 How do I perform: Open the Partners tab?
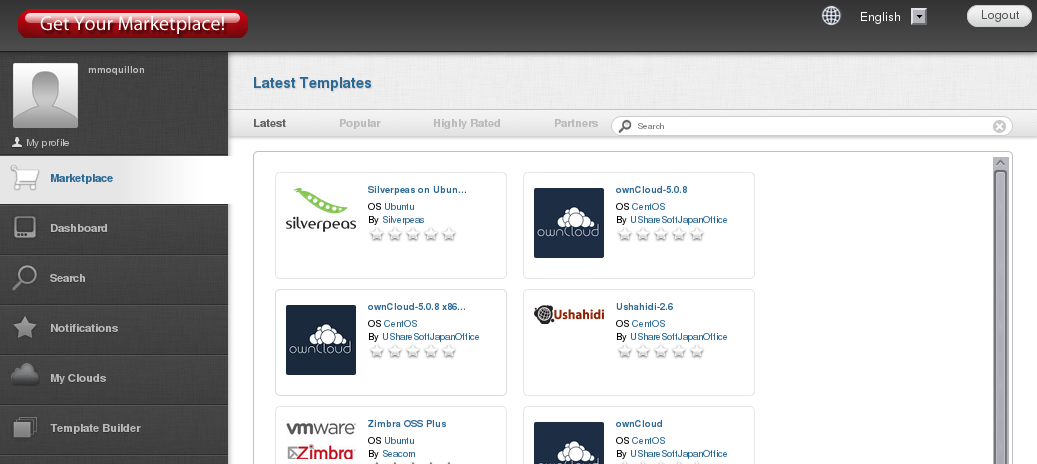[x=576, y=124]
